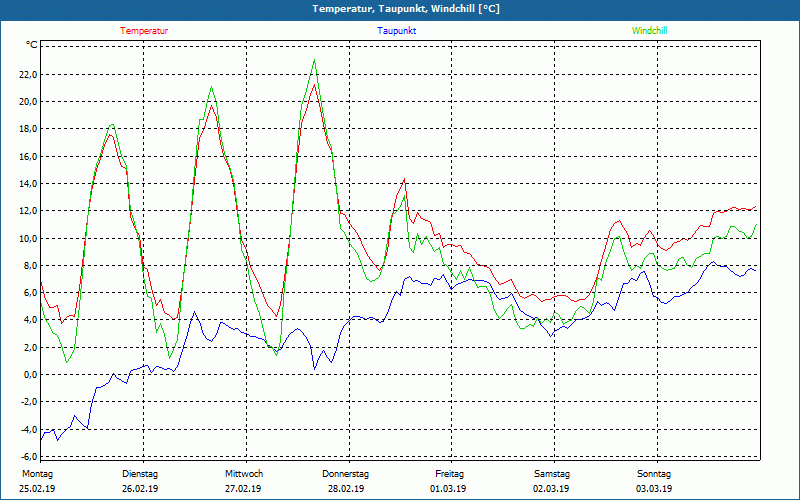Click the date 01.03.19 on axis
This screenshot has height=500, width=800.
(x=448, y=489)
